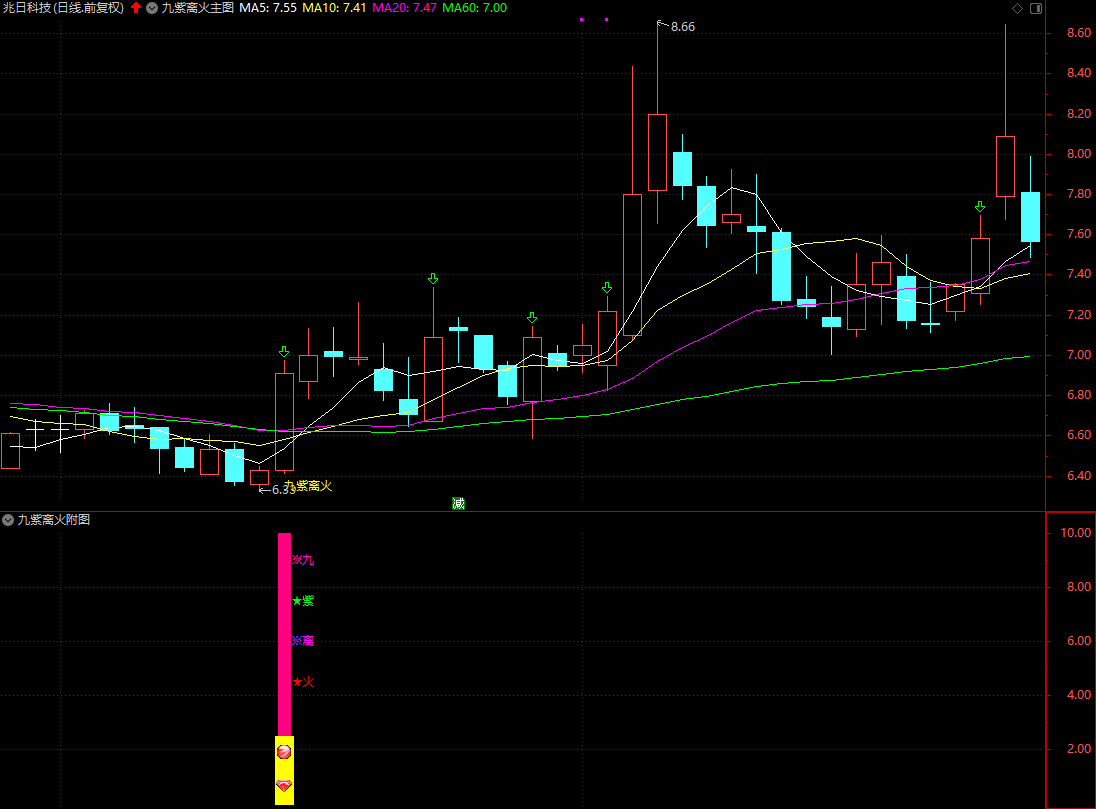
Task: Click the ★火 label in the sub-chart
Action: 303,682
